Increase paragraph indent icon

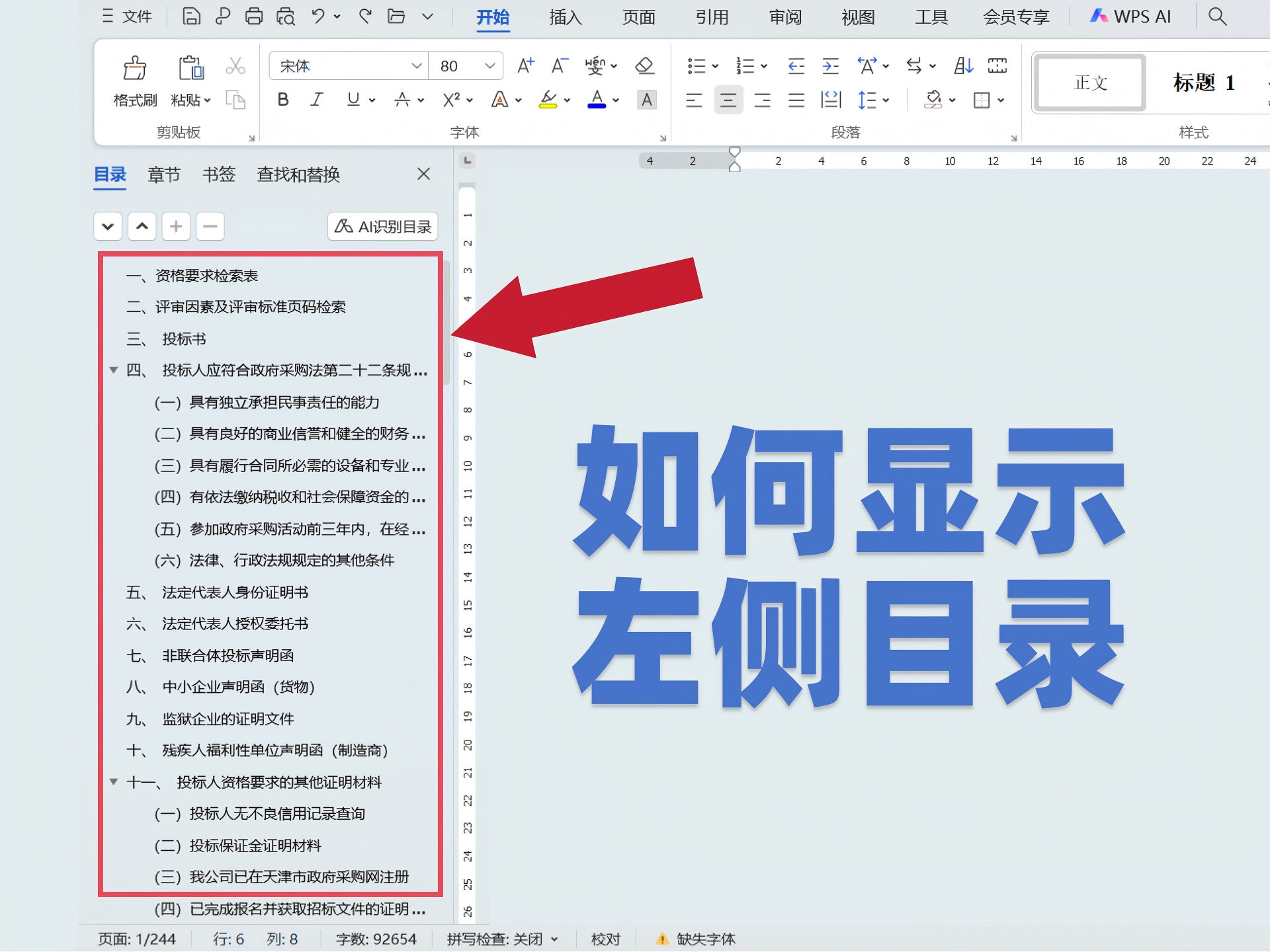[x=831, y=65]
